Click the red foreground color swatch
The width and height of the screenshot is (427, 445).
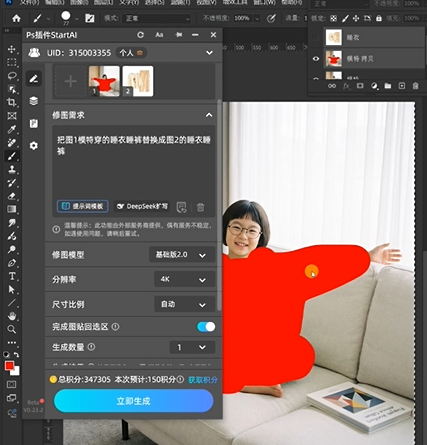9,366
